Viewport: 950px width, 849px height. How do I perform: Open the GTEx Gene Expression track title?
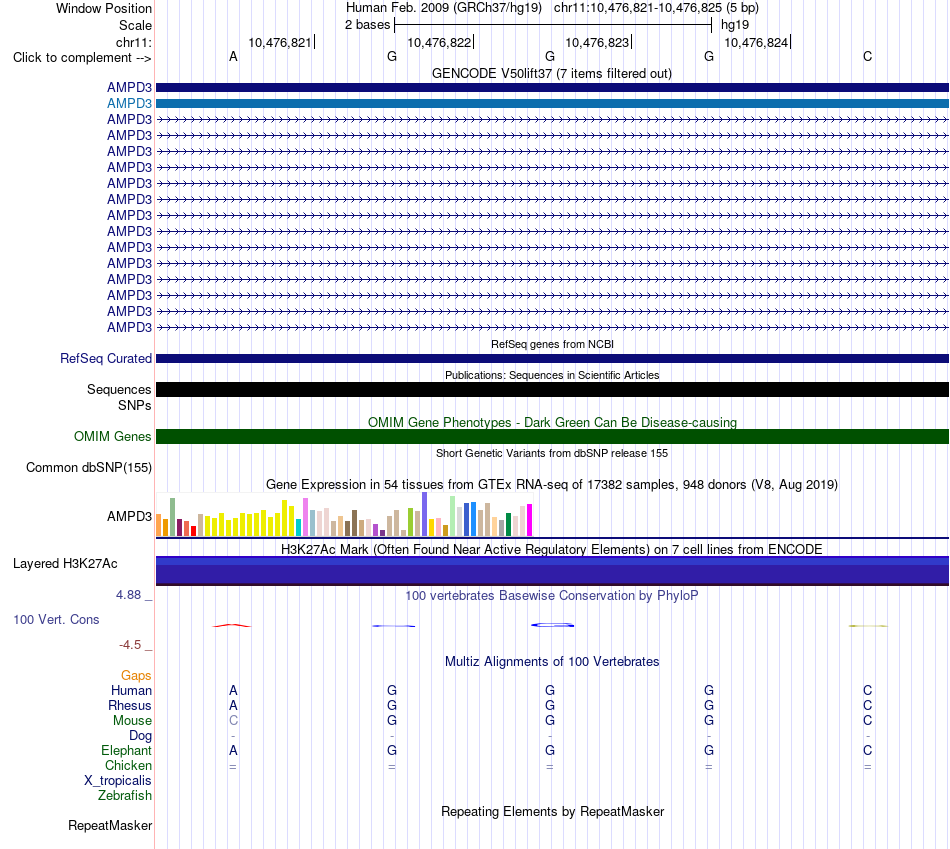pyautogui.click(x=552, y=485)
